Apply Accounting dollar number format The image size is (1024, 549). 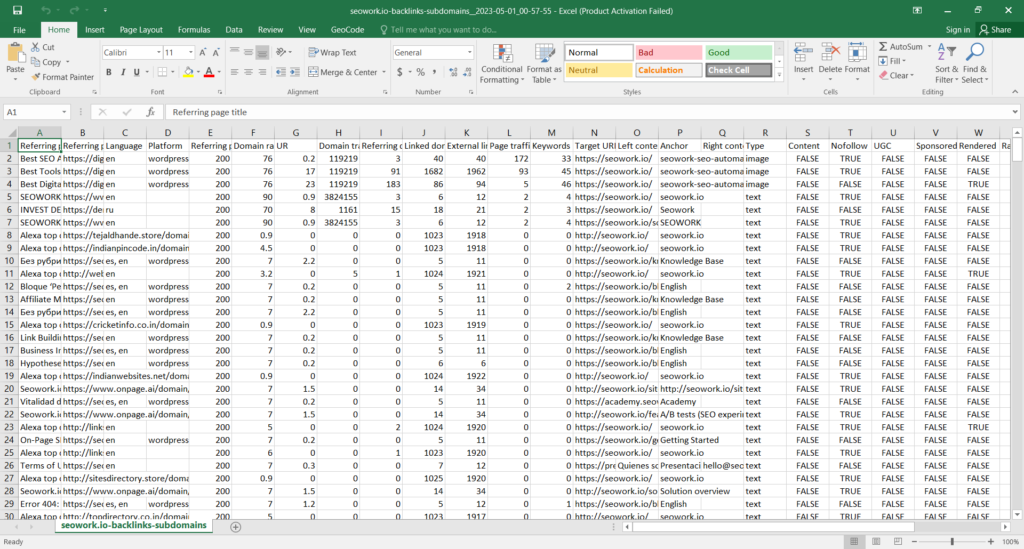click(x=400, y=72)
